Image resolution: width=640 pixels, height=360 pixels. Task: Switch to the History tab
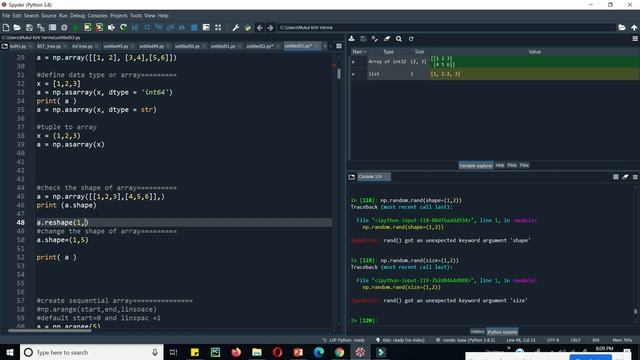point(477,331)
